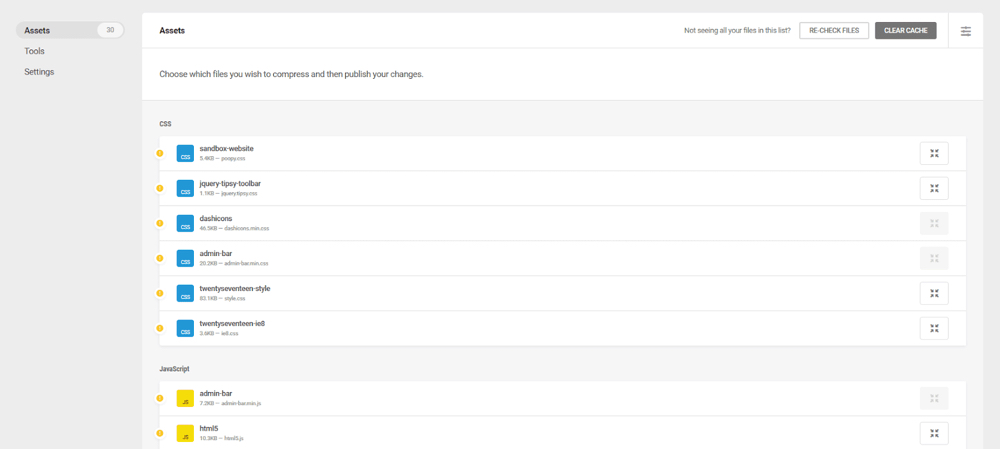Toggle compress for twentyseventeen-style
The image size is (1000, 449).
pyautogui.click(x=934, y=293)
